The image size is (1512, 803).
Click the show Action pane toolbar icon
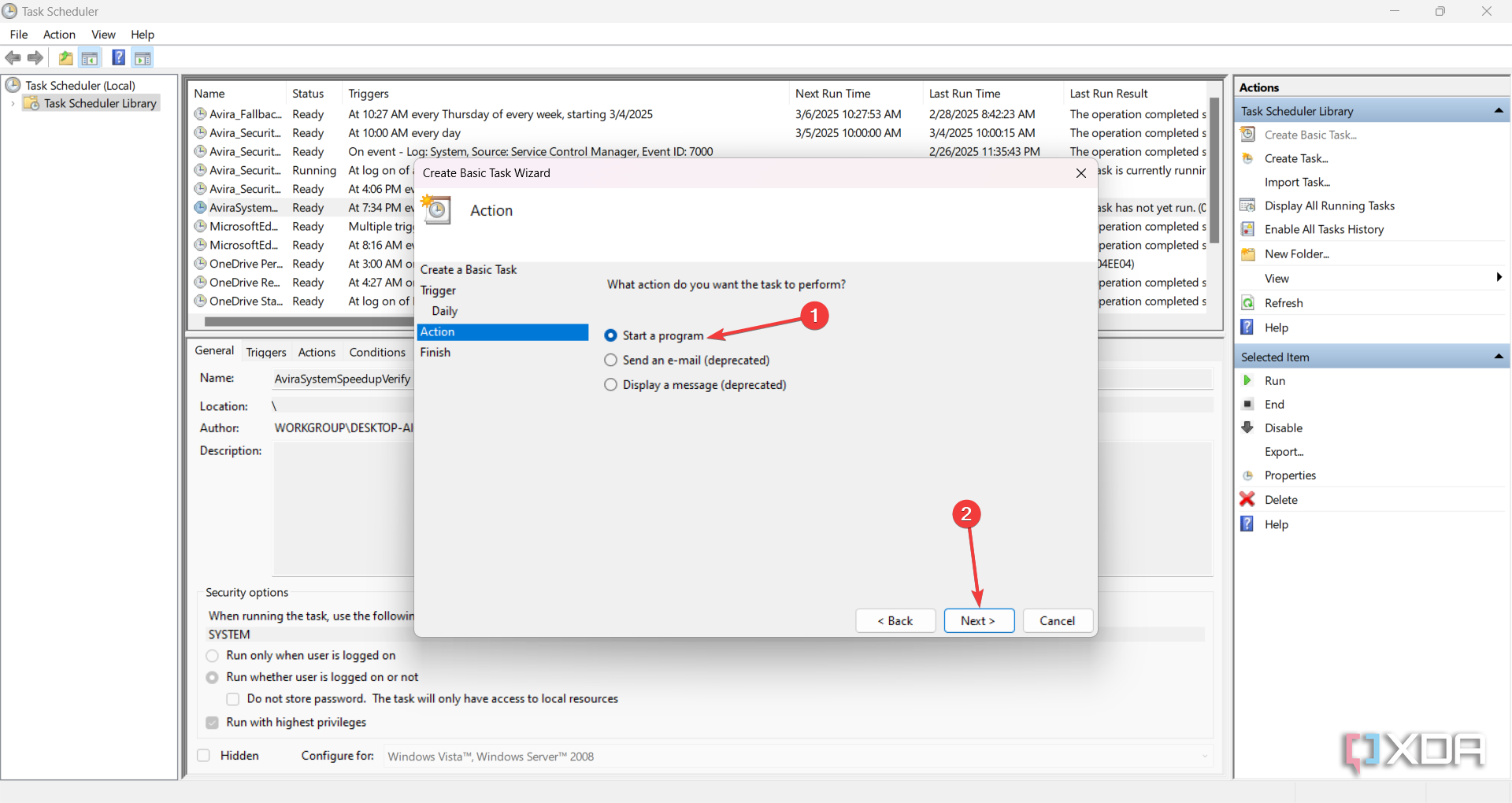click(x=143, y=58)
